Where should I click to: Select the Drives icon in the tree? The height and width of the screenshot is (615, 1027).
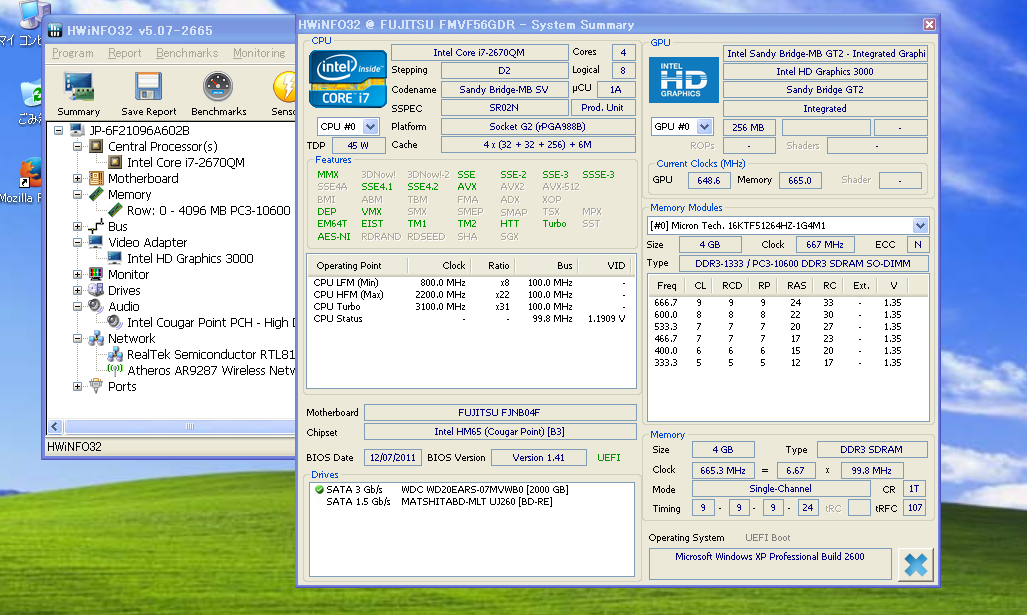96,290
